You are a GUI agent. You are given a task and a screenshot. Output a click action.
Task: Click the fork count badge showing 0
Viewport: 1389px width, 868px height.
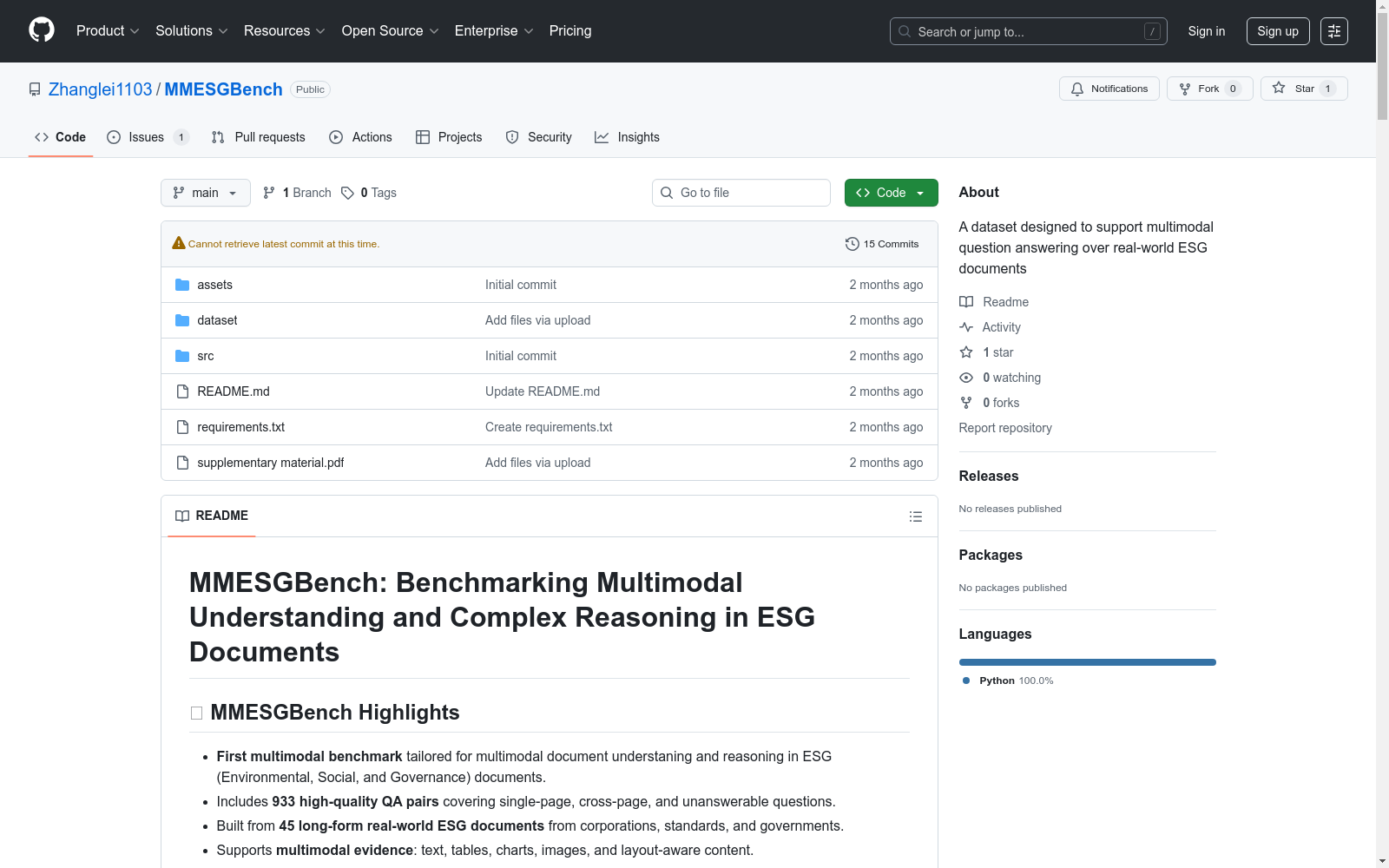point(1233,89)
